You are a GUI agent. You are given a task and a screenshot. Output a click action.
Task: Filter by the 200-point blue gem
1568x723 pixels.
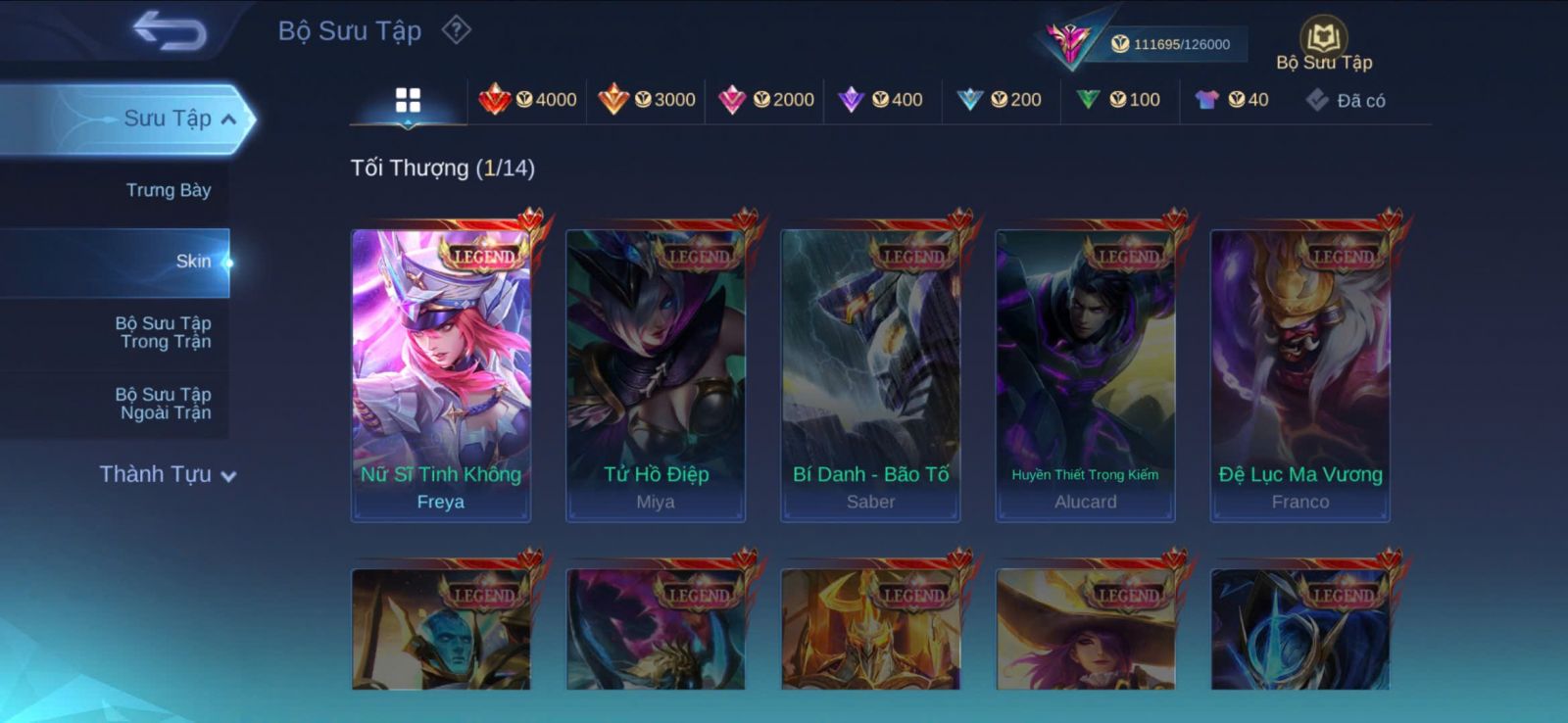[x=999, y=99]
